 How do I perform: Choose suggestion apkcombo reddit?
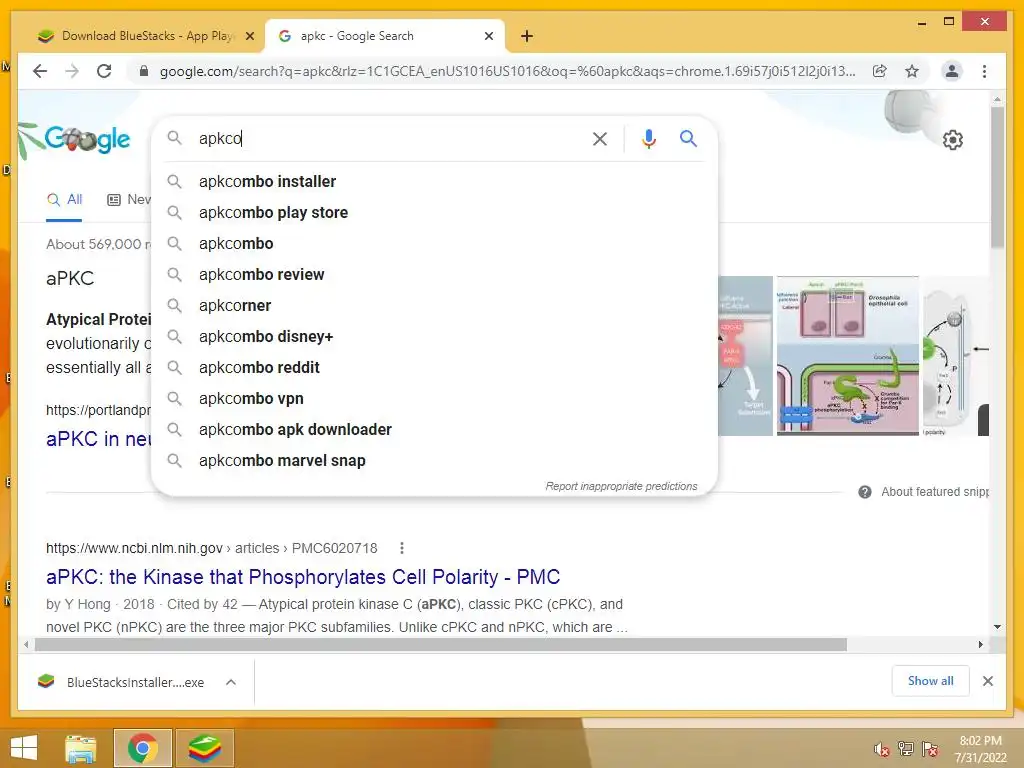coord(434,368)
